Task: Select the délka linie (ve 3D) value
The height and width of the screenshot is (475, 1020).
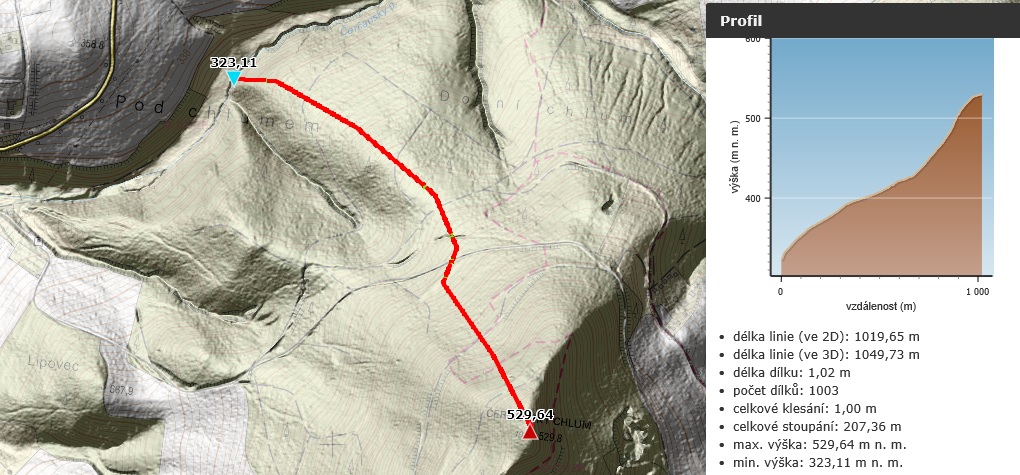Action: coord(889,355)
